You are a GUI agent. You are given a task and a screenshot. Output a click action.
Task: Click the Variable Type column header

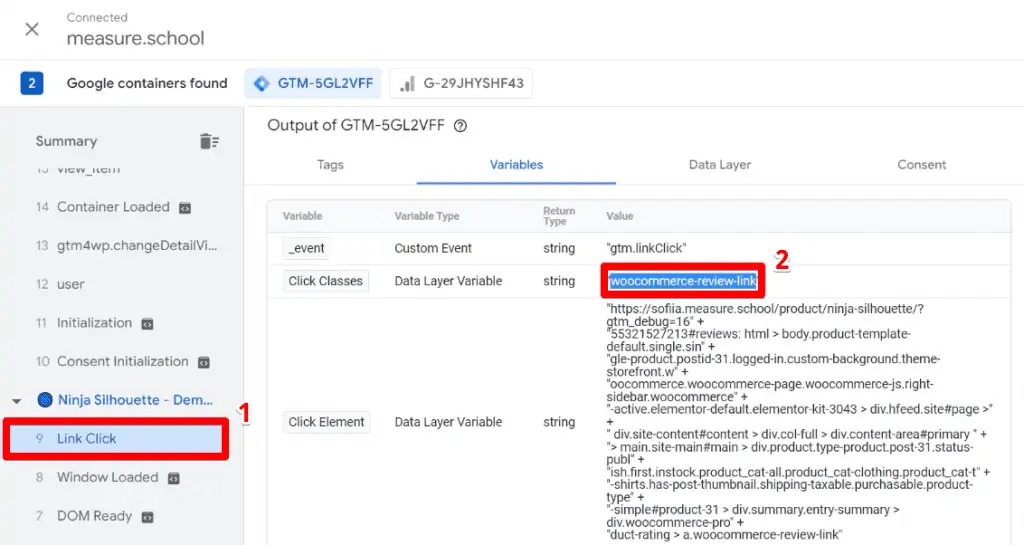(427, 216)
